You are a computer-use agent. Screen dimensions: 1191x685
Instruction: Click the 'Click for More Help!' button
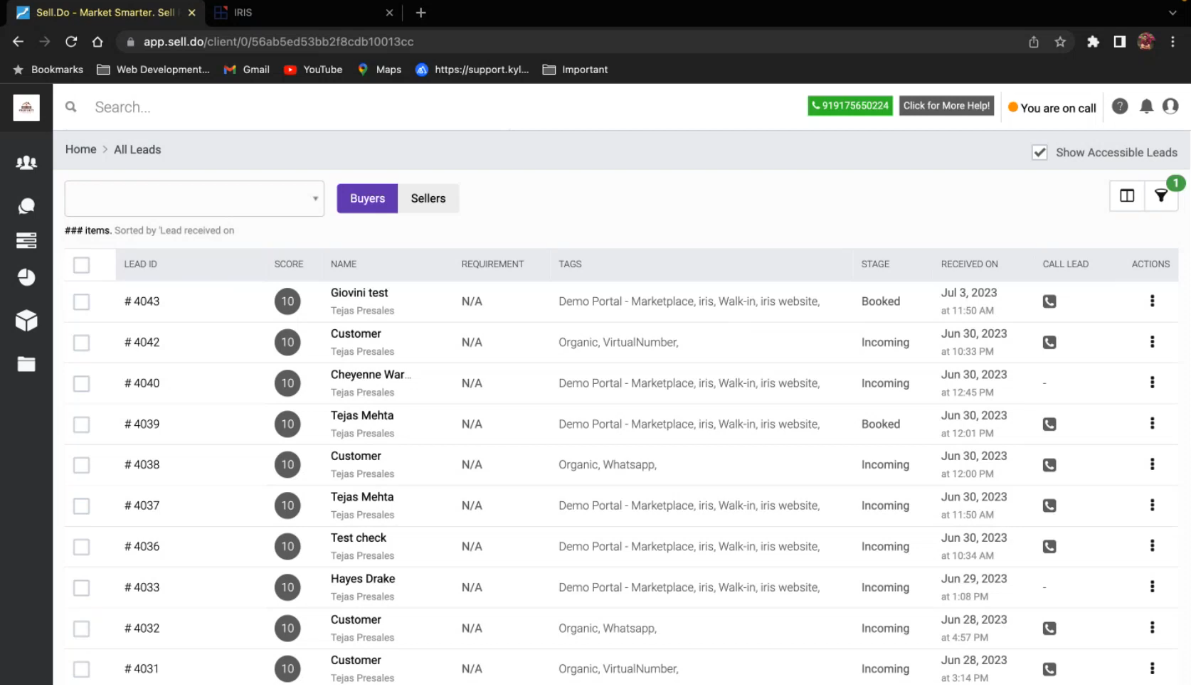point(946,106)
